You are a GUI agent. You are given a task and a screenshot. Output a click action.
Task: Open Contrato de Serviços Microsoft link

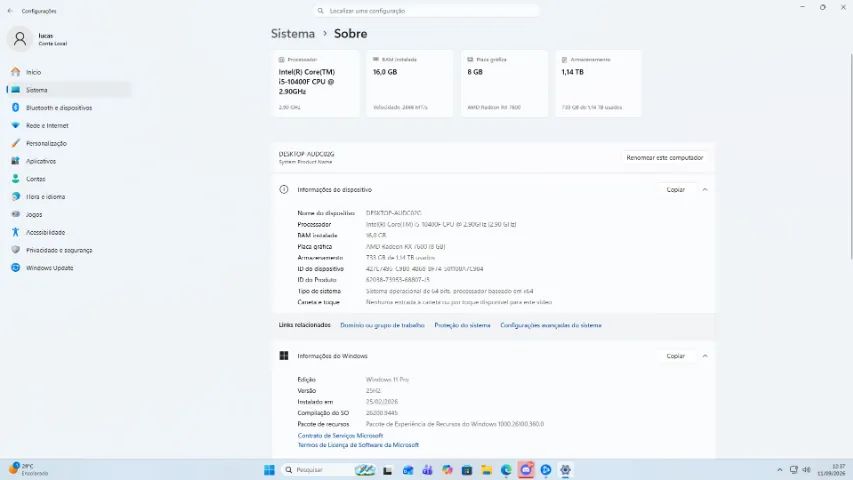coord(340,436)
